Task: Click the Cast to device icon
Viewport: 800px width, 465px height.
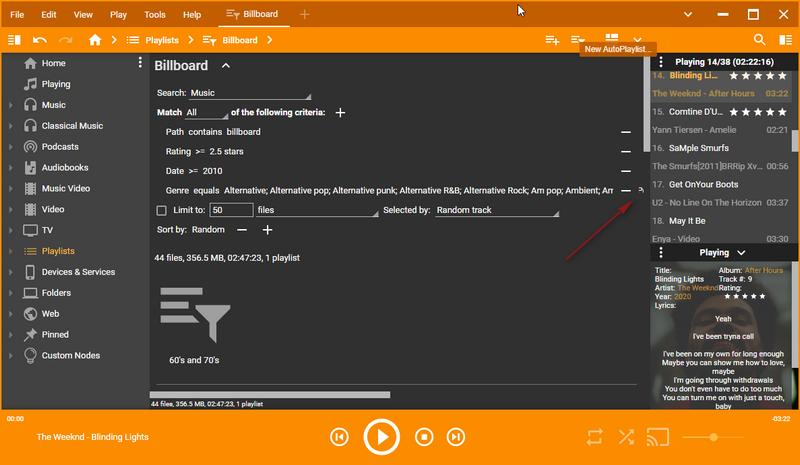Action: pyautogui.click(x=657, y=437)
